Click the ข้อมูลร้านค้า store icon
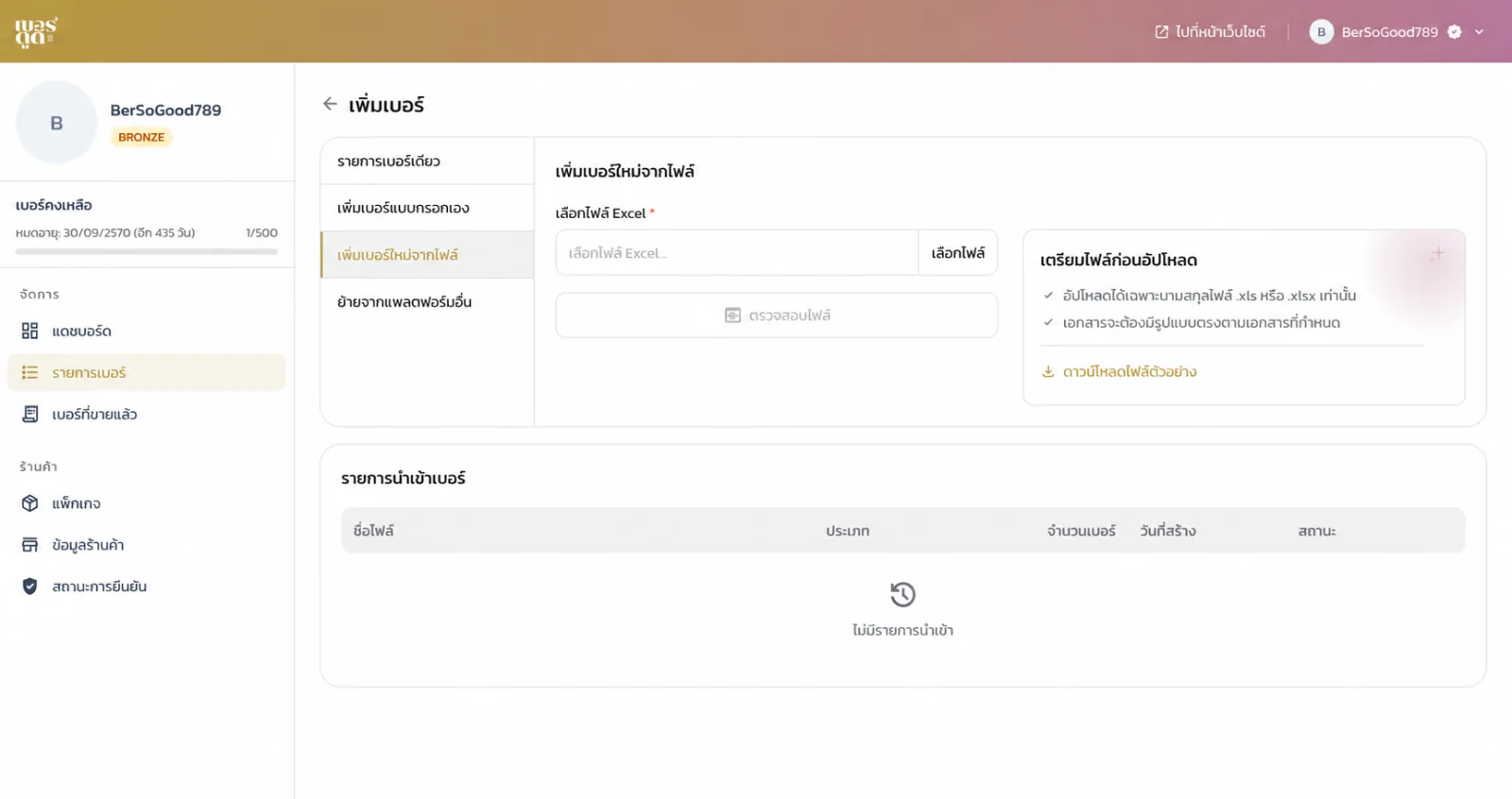This screenshot has height=799, width=1512. (x=30, y=545)
